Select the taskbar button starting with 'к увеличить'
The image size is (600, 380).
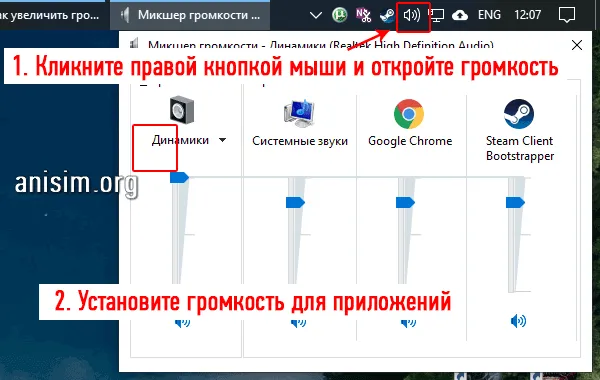(52, 15)
